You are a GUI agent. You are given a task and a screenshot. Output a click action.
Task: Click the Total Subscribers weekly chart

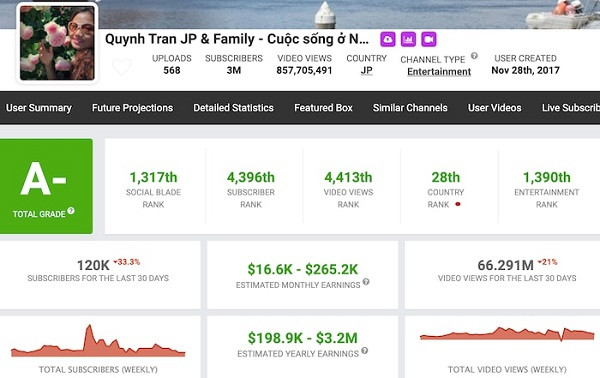click(x=98, y=341)
